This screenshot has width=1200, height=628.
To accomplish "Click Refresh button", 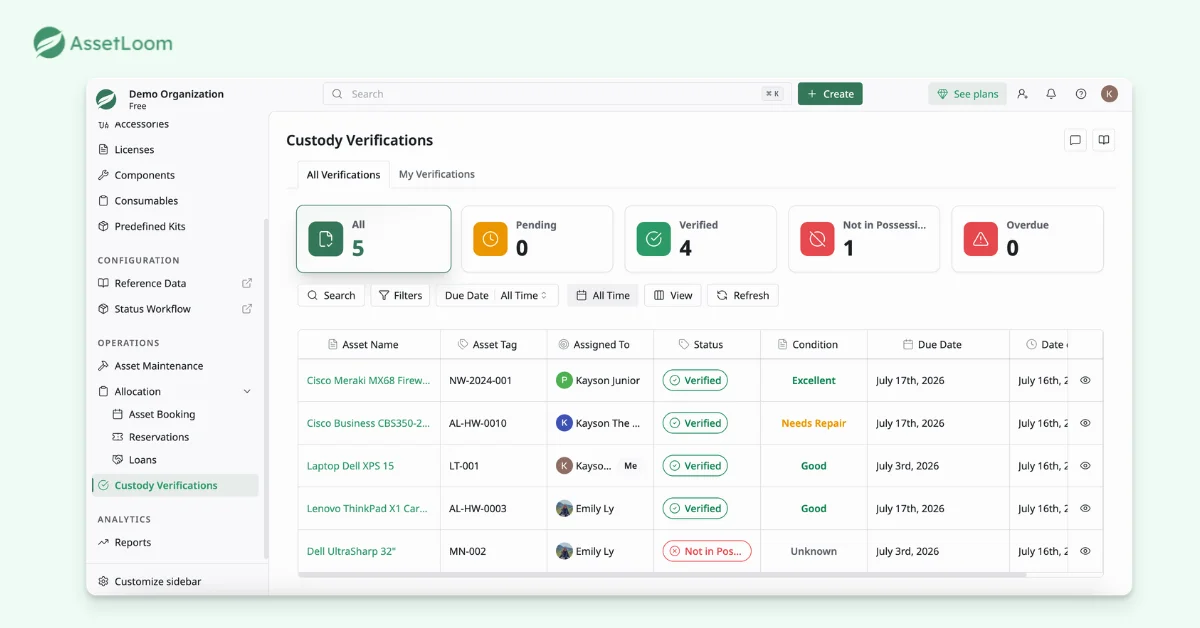I will [743, 295].
